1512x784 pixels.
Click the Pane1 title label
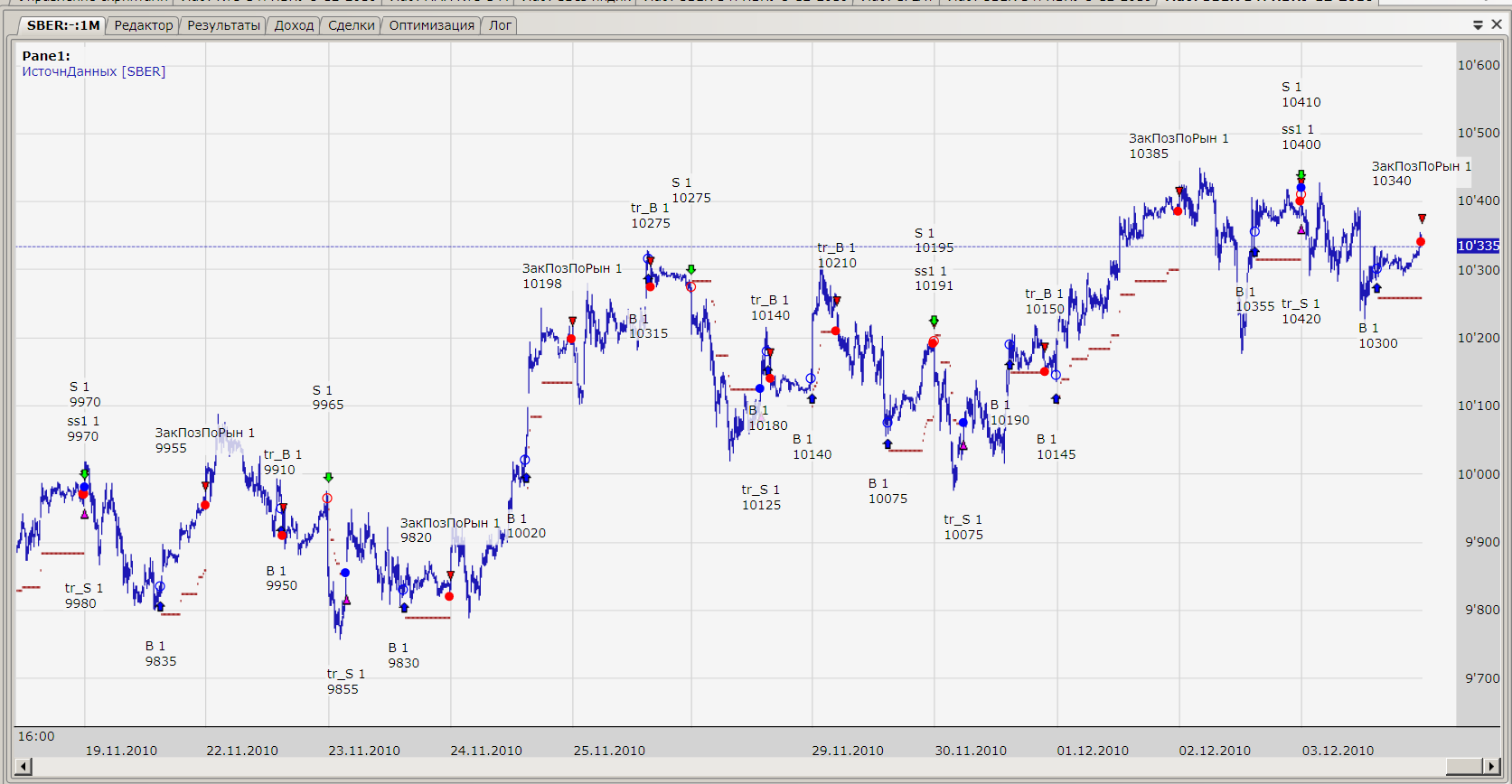[46, 56]
